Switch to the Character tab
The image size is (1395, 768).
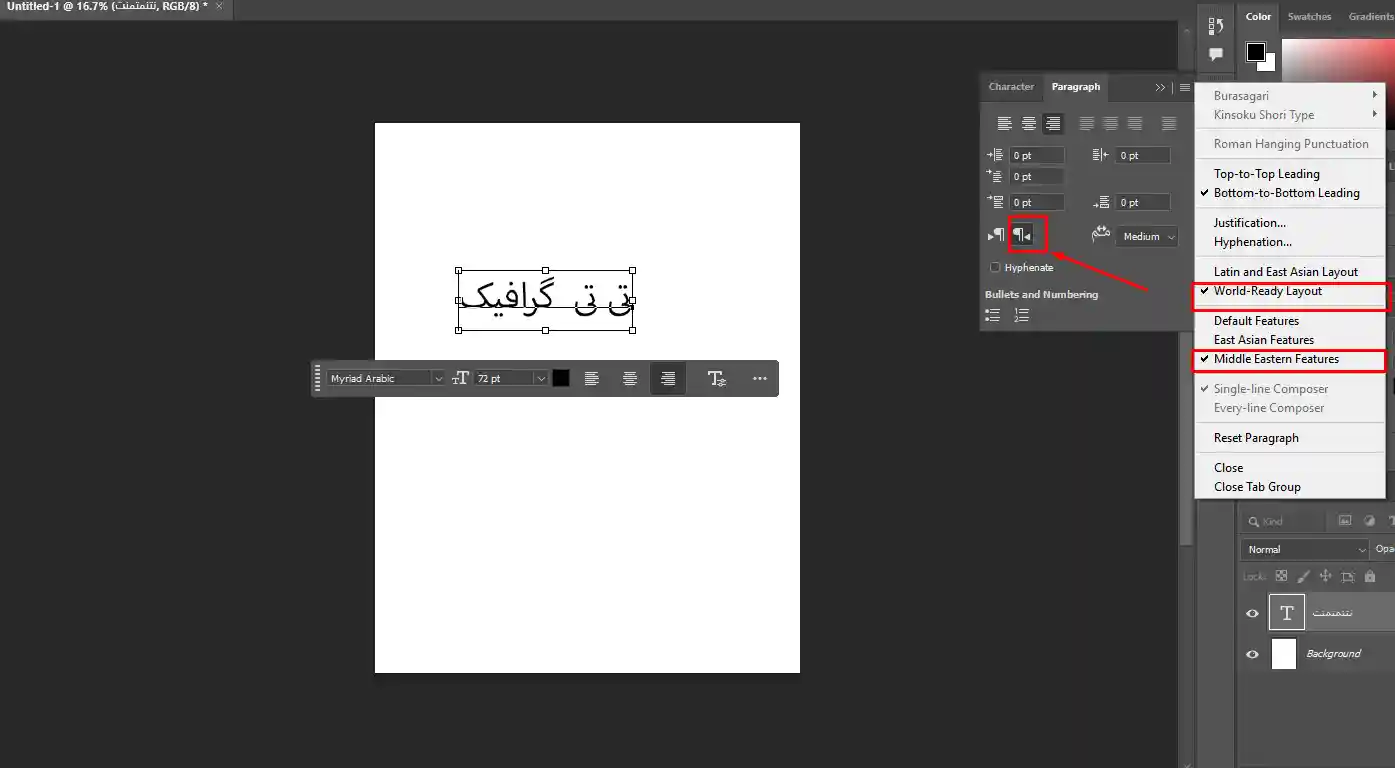pyautogui.click(x=1011, y=87)
